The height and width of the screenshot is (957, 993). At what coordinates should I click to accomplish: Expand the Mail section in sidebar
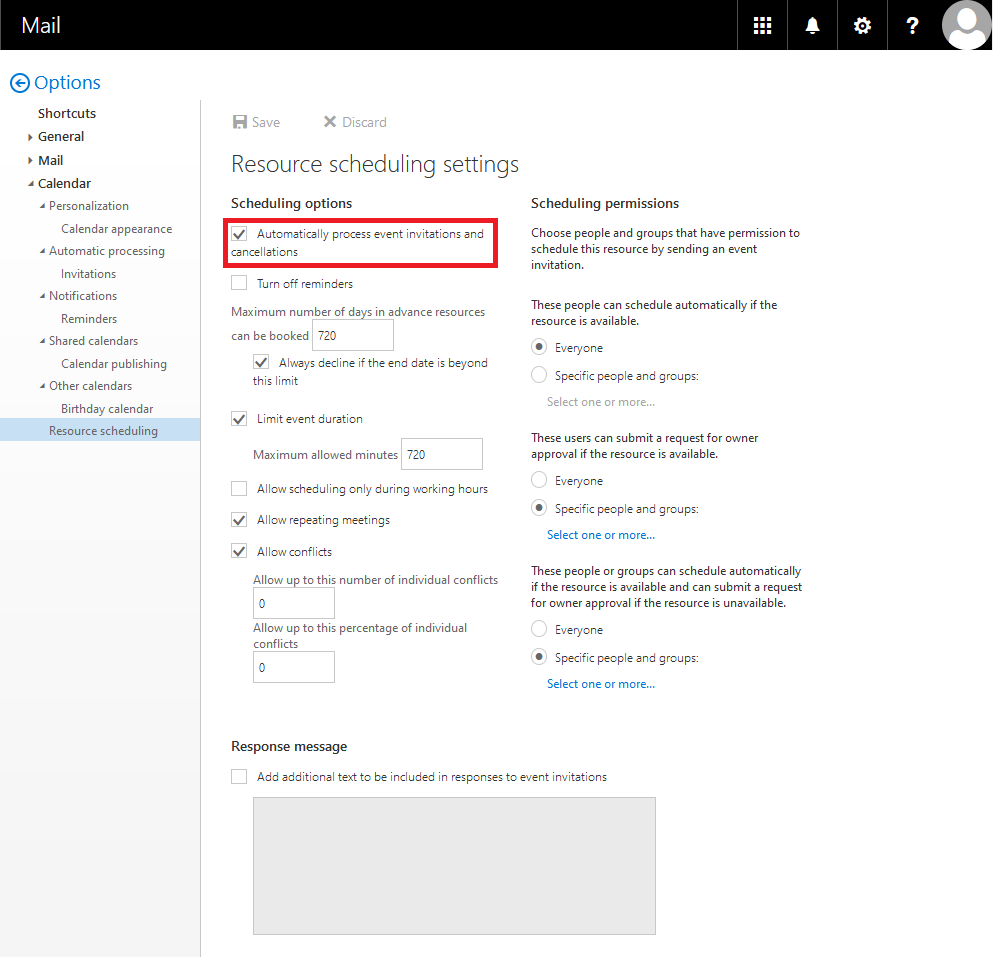tap(31, 161)
